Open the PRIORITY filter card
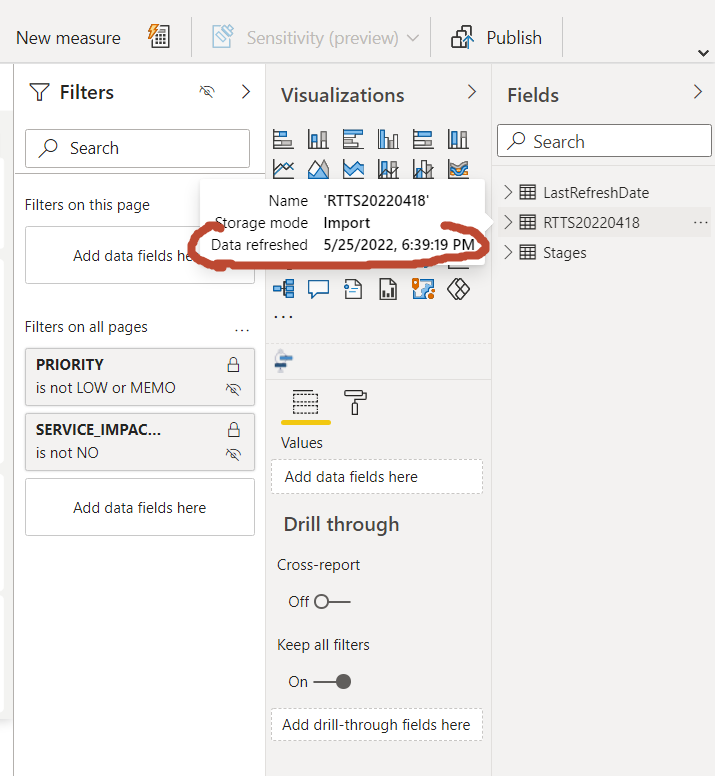 click(x=140, y=377)
